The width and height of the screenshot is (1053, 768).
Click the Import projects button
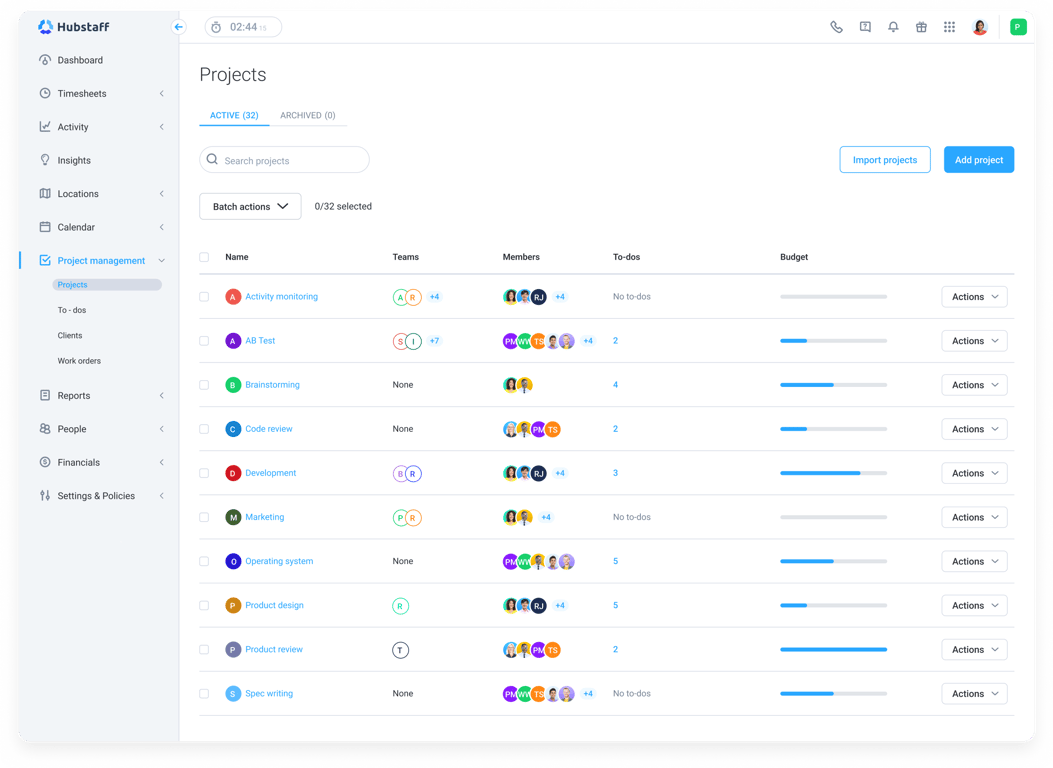pyautogui.click(x=884, y=160)
